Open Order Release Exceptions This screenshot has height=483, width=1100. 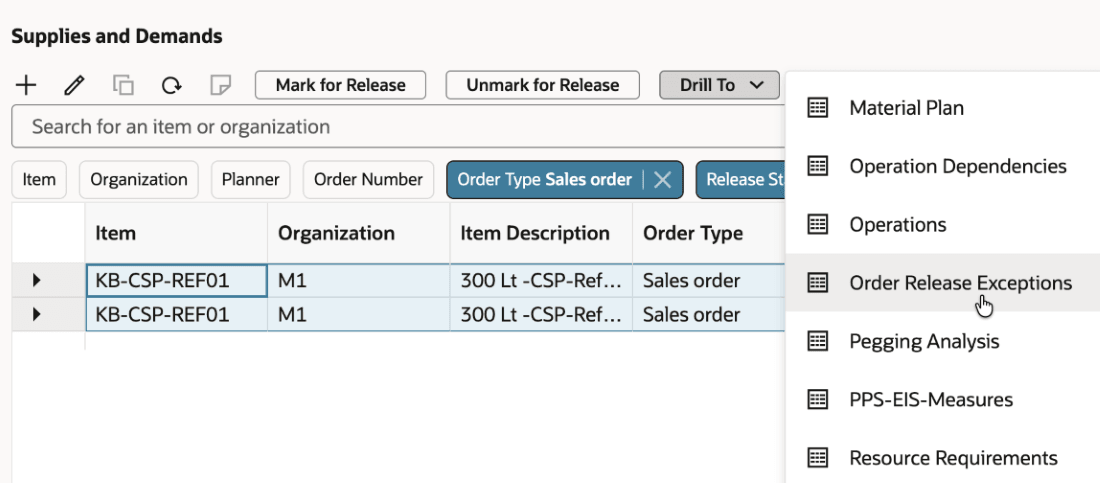(943, 283)
